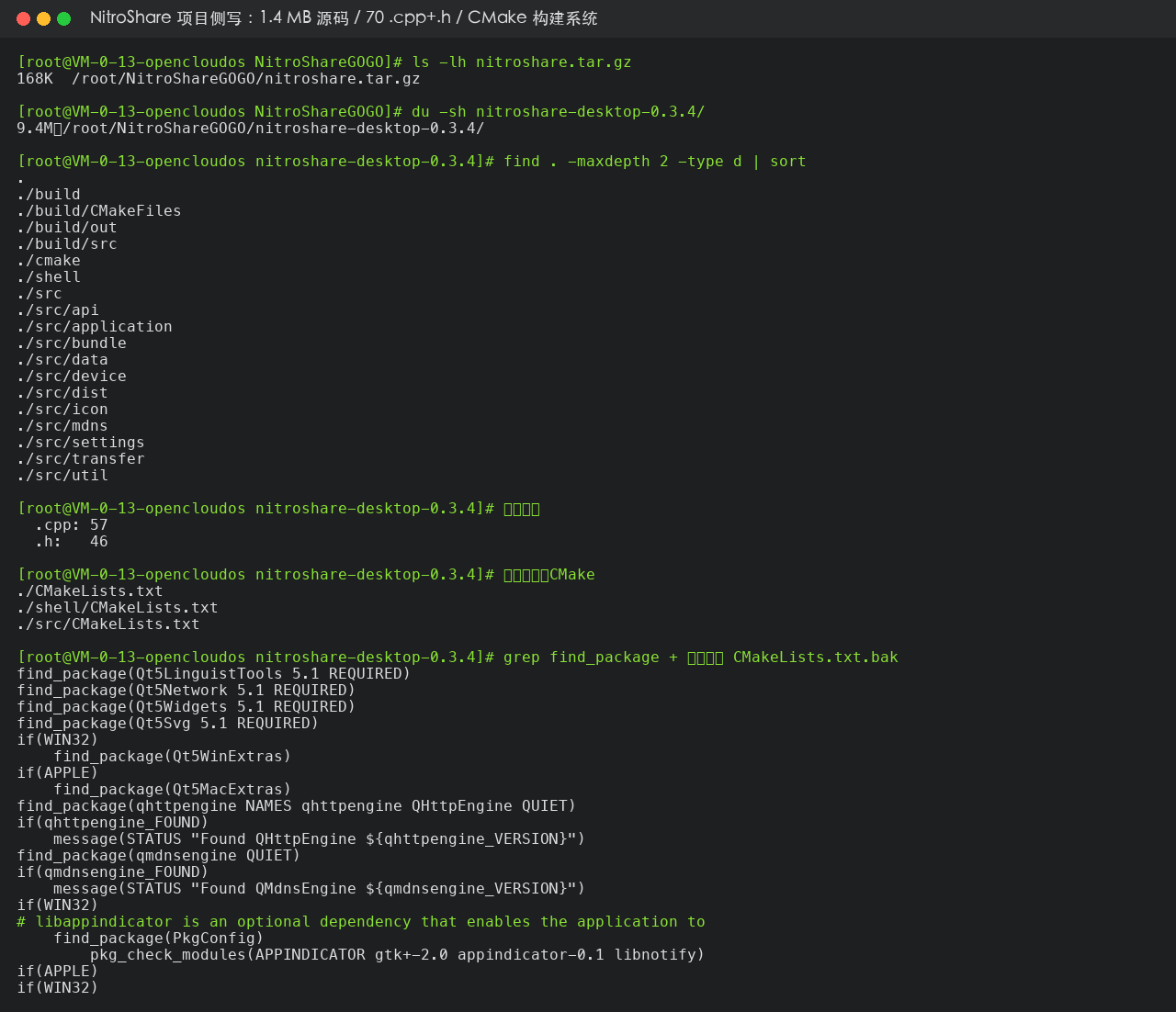Click the '.cpp: 57' count line
Viewport: 1176px width, 1012px height.
coord(72,525)
